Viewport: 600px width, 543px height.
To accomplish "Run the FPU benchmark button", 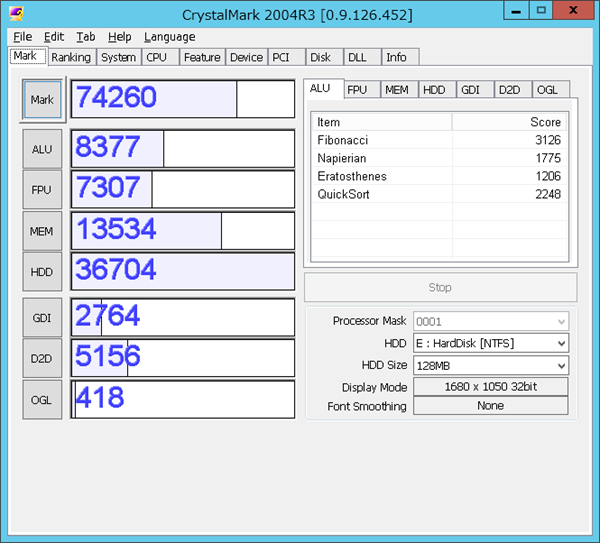I will click(x=42, y=190).
